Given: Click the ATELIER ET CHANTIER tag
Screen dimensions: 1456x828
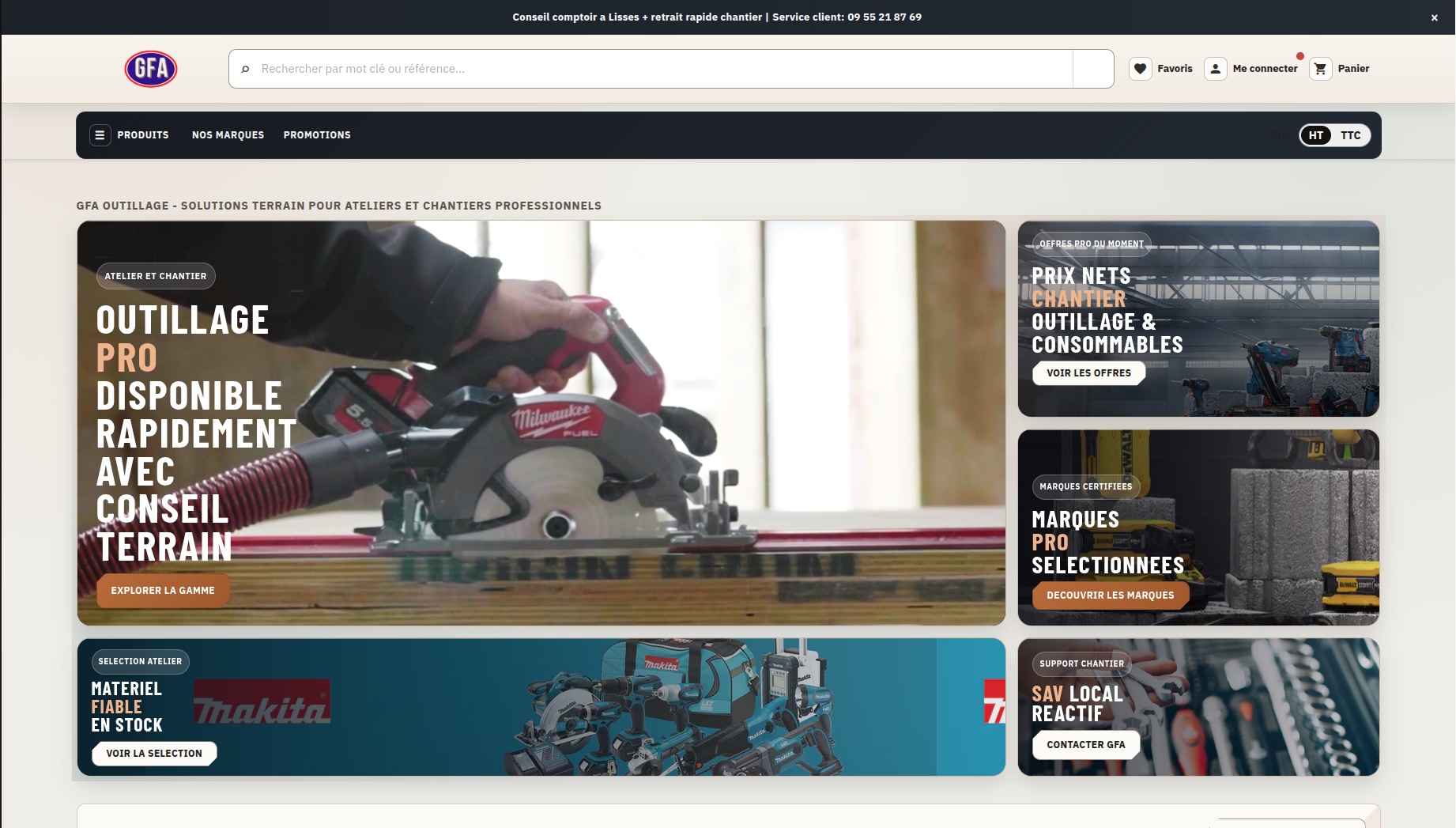Looking at the screenshot, I should [156, 276].
